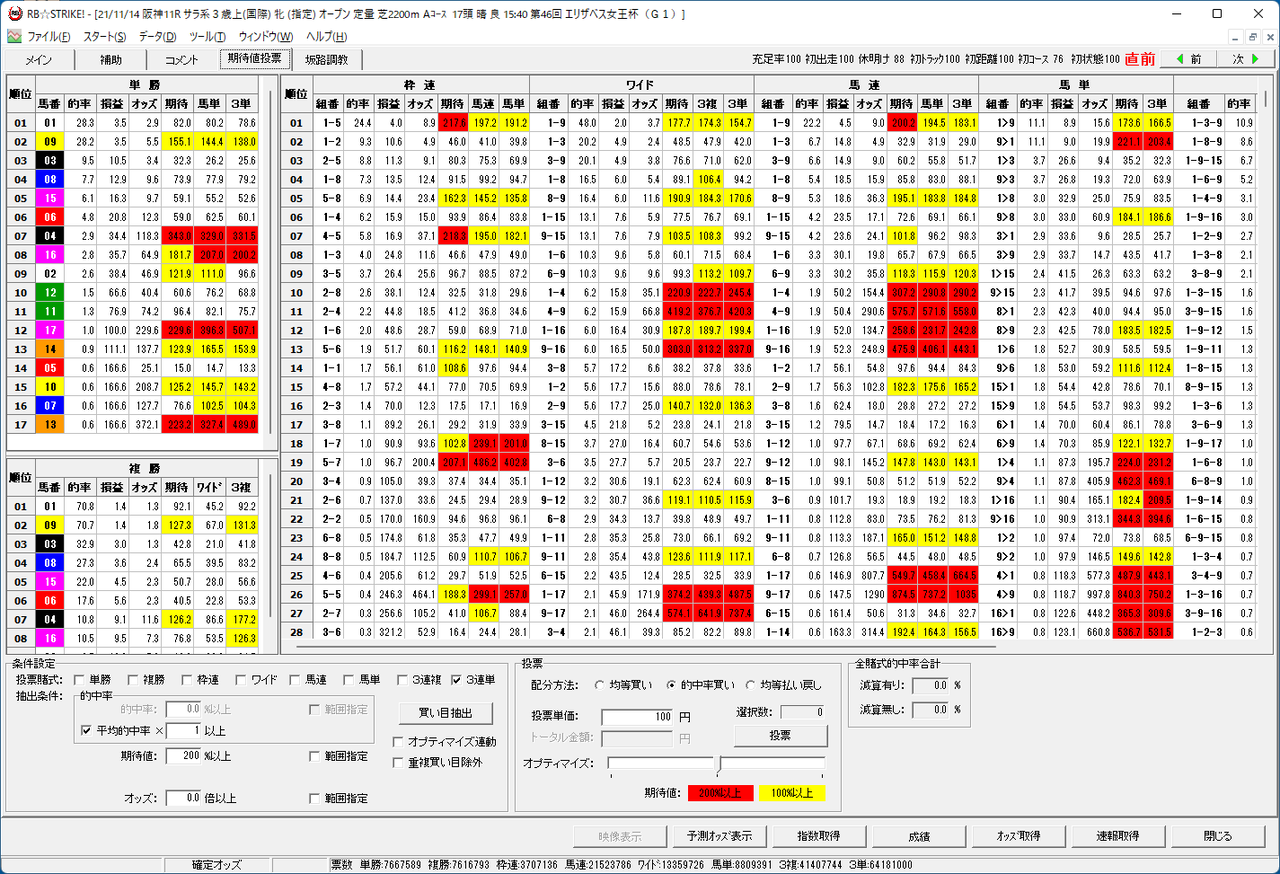Image resolution: width=1280 pixels, height=874 pixels.
Task: Tick the 枠連 bet type checkbox
Action: click(189, 680)
